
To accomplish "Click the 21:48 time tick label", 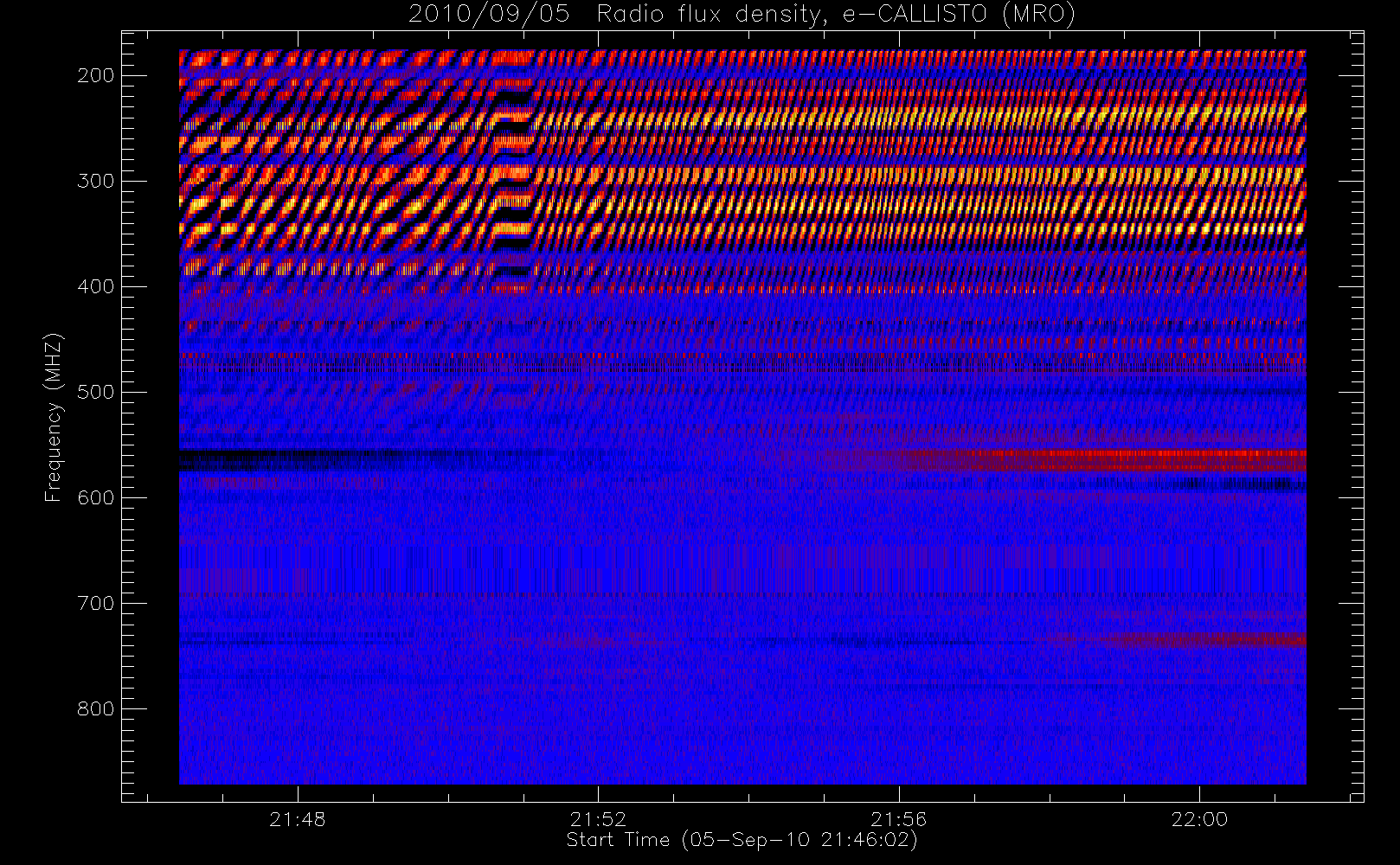I will (x=298, y=819).
